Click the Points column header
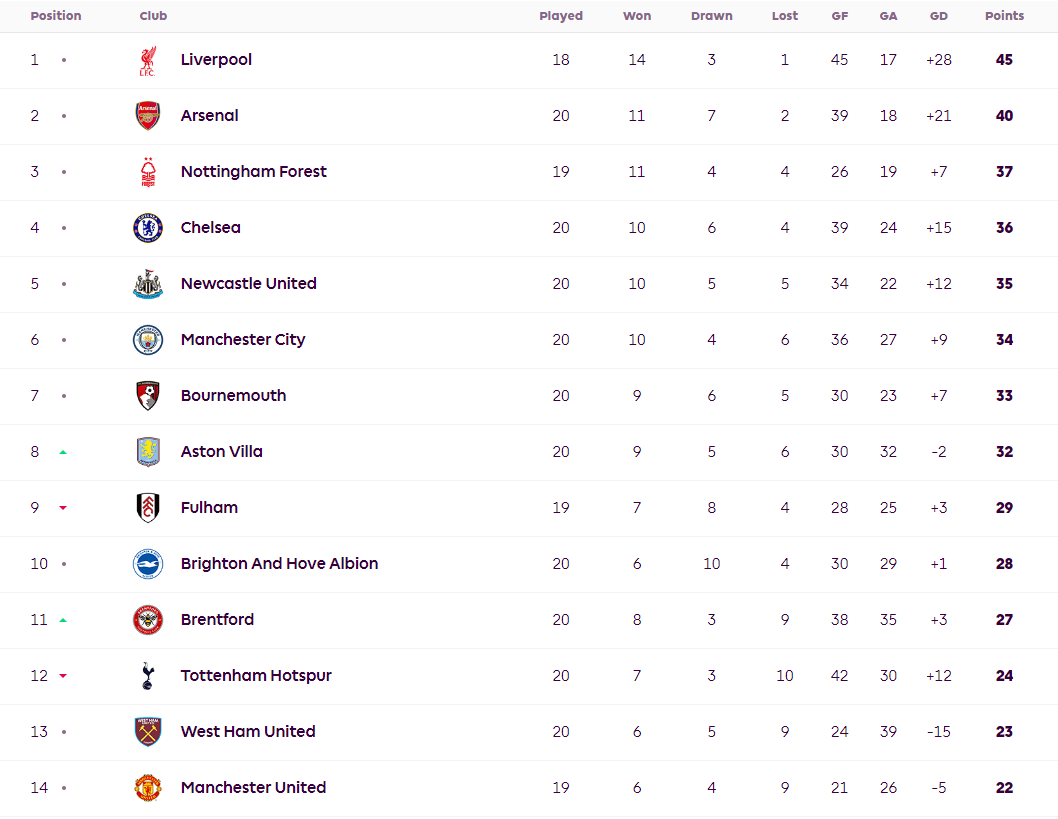 coord(1004,16)
